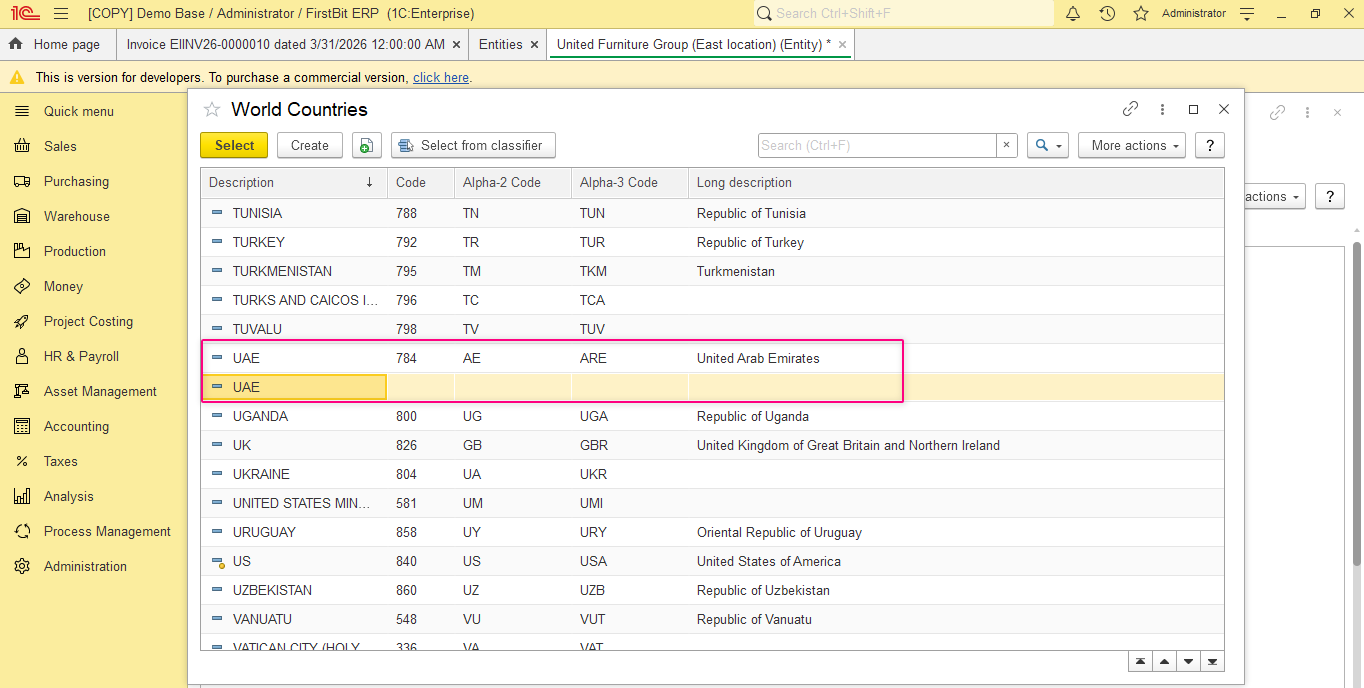Click help button in background entity form

pos(1329,196)
